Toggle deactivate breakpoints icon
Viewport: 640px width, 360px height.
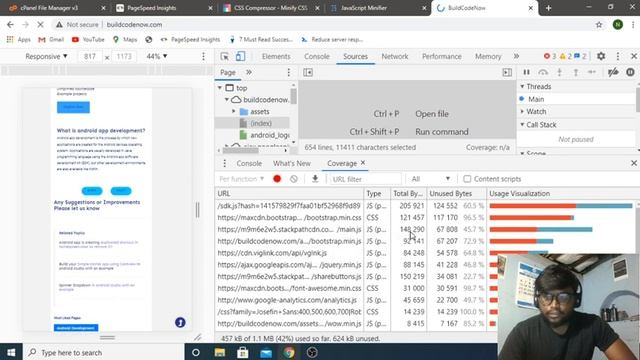613,72
